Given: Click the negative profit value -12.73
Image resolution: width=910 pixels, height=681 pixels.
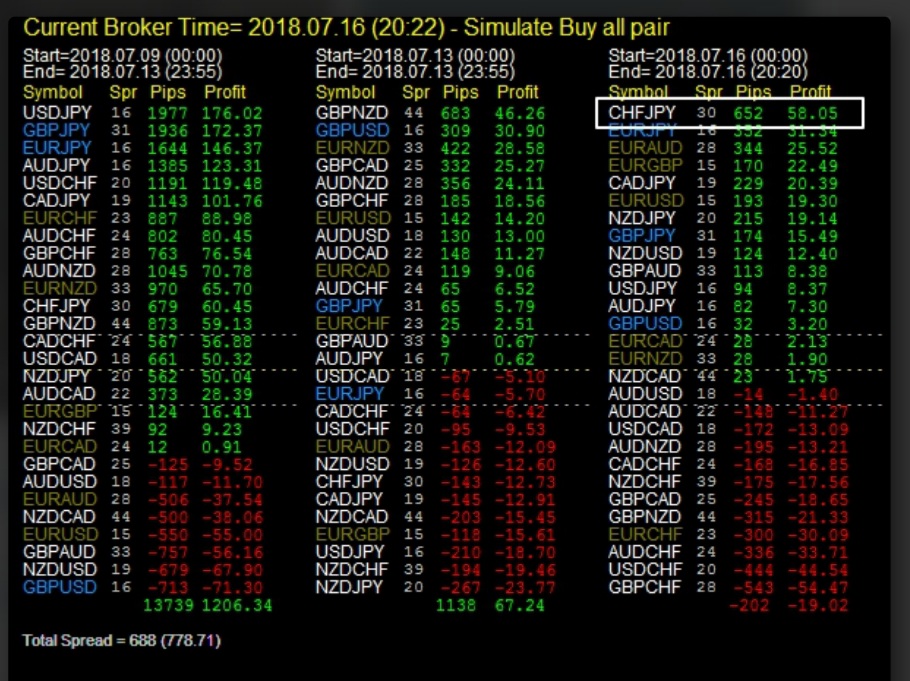Looking at the screenshot, I should pos(525,482).
